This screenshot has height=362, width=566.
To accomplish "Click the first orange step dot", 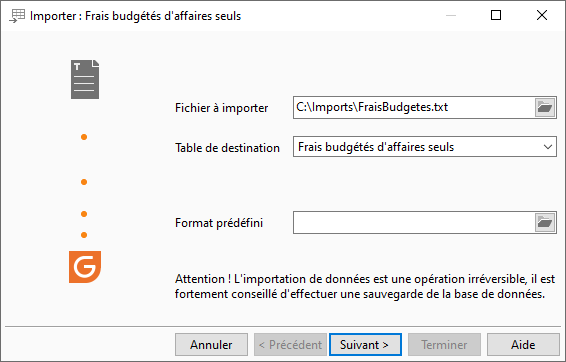I will click(84, 137).
